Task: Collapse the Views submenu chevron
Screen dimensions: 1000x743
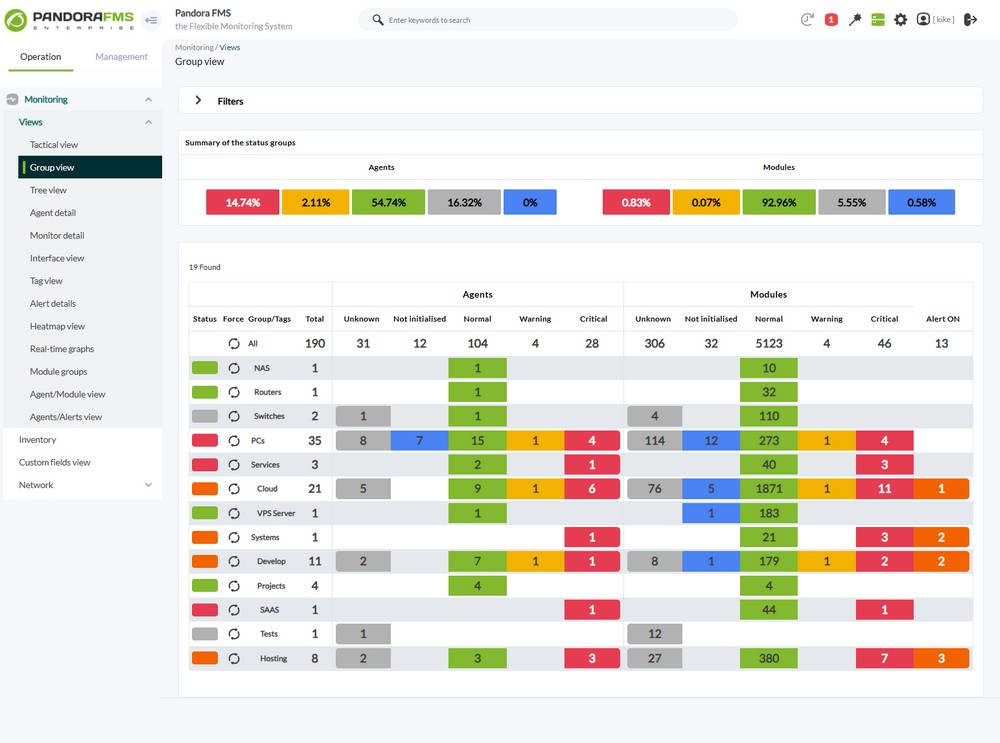Action: click(148, 122)
